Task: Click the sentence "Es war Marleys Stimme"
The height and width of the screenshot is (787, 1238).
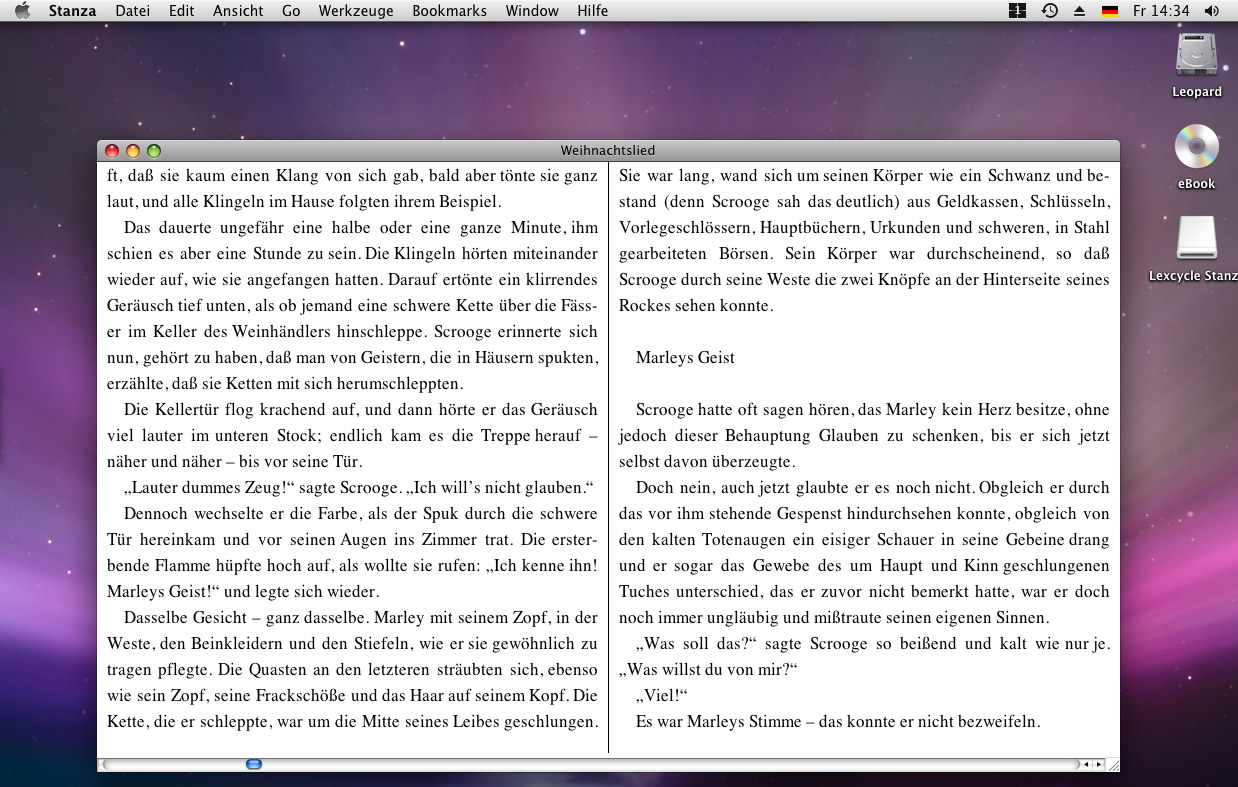Action: pyautogui.click(x=717, y=721)
